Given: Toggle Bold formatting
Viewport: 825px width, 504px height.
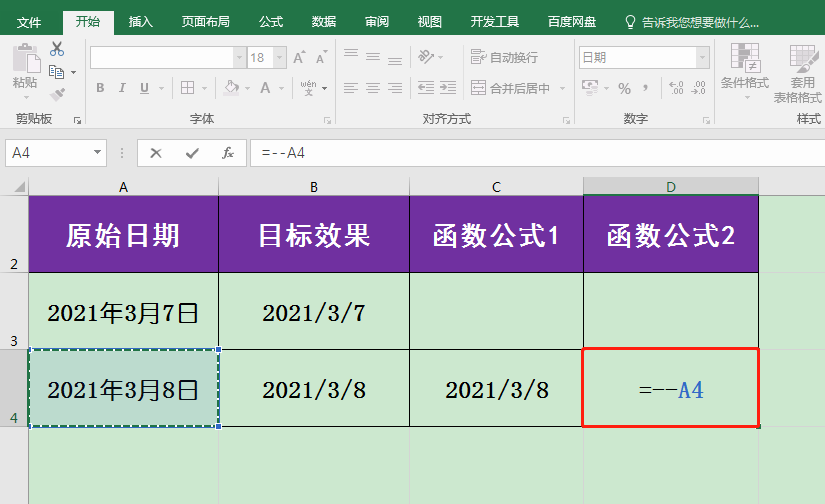Looking at the screenshot, I should point(100,88).
